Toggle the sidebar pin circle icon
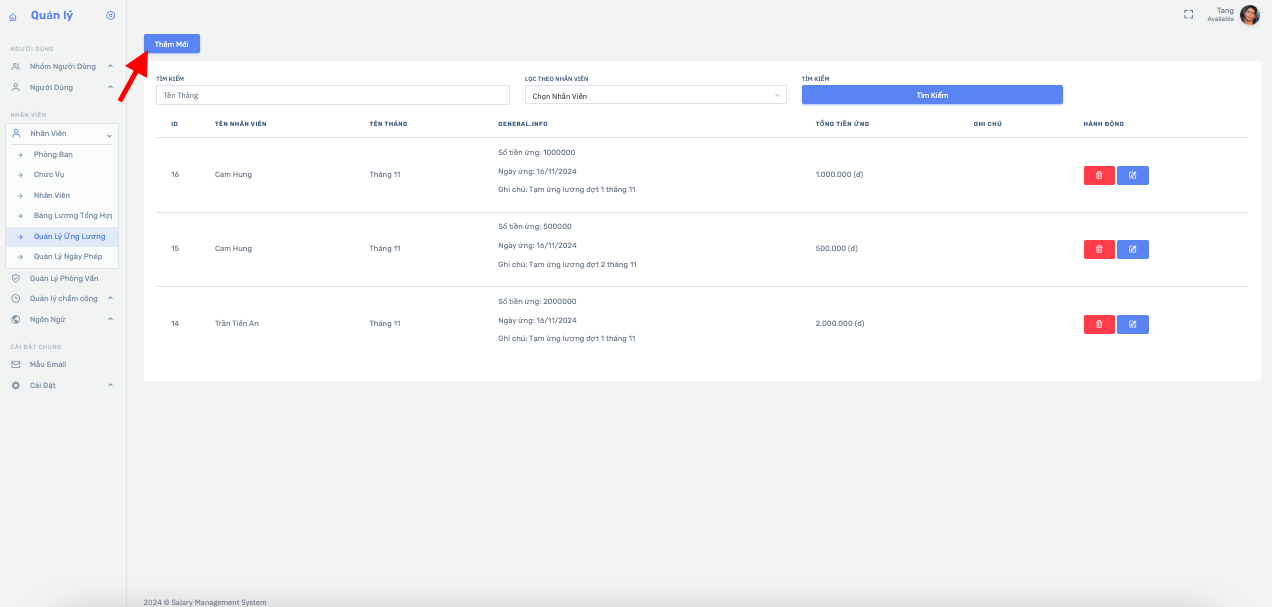The width and height of the screenshot is (1272, 607). point(110,15)
